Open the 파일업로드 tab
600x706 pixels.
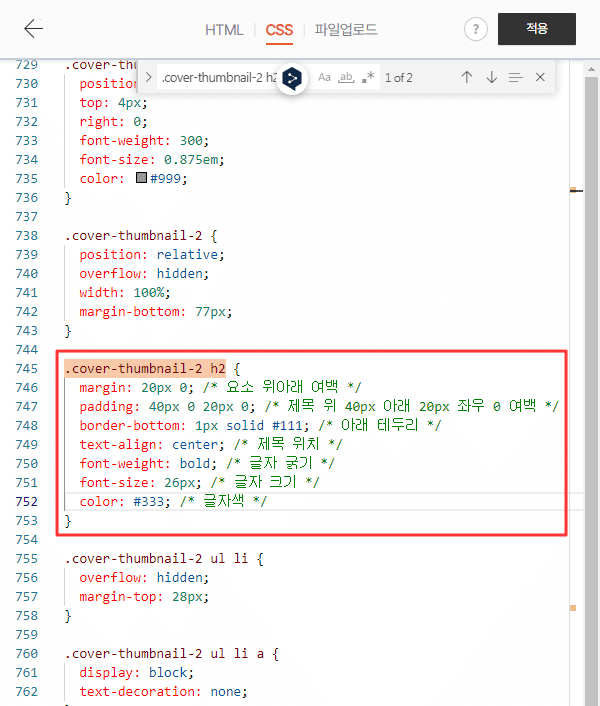[346, 30]
